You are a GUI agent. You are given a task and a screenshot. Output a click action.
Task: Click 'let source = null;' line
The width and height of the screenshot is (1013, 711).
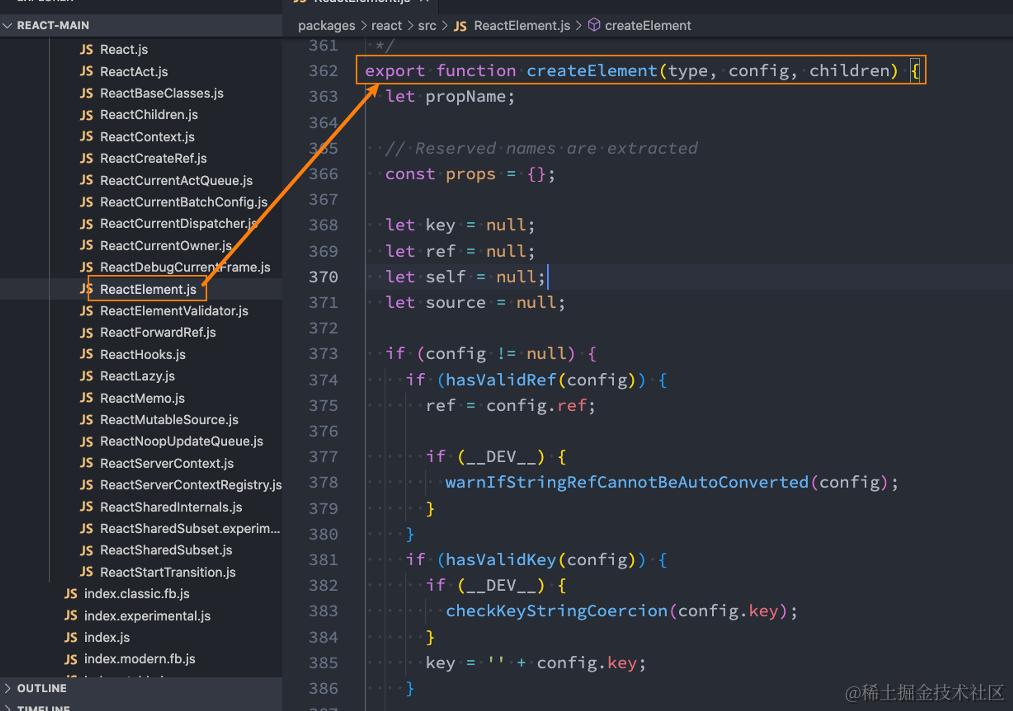point(475,302)
